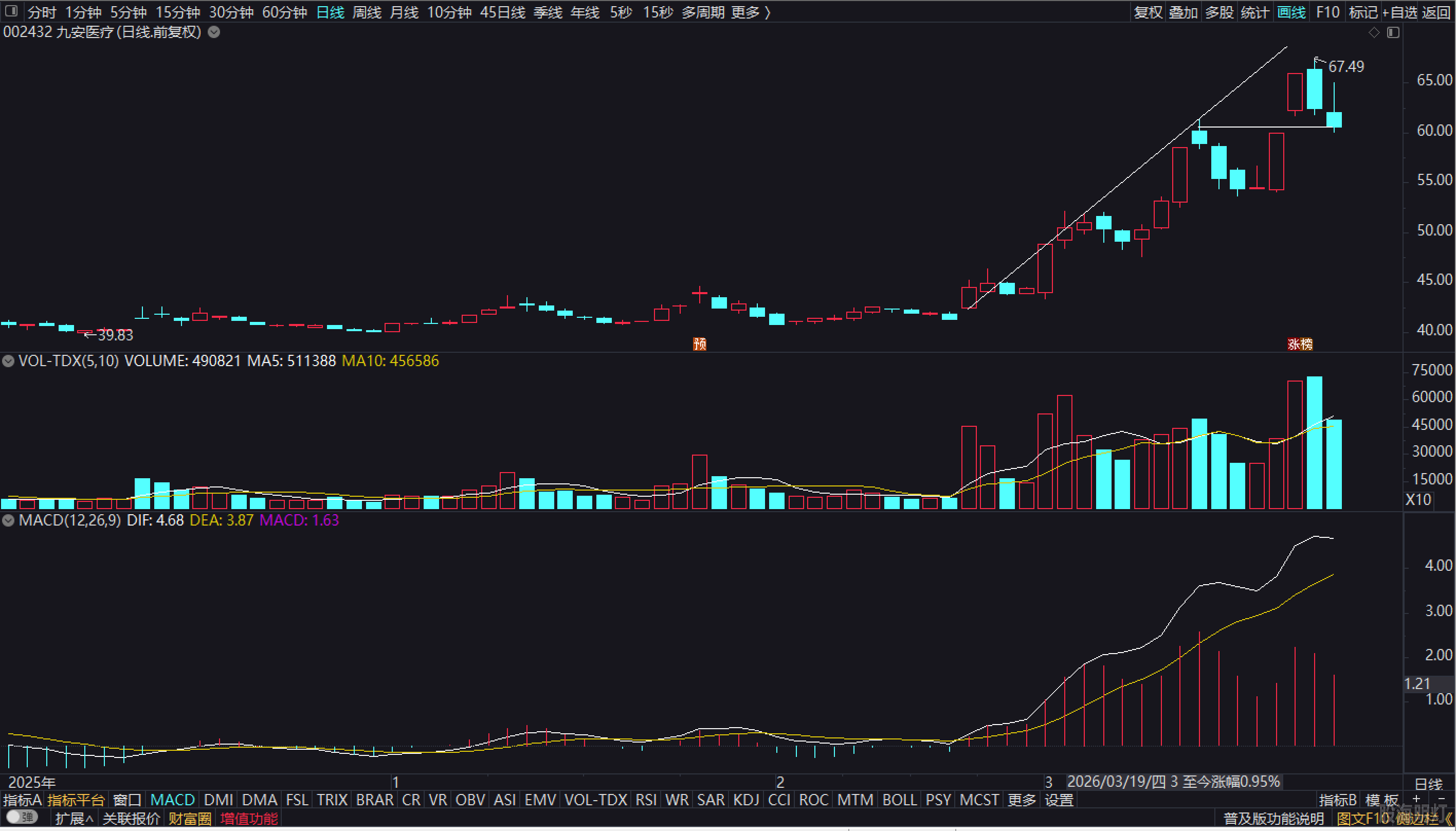Click the diamond icon above the price axis
The width and height of the screenshot is (1456, 831).
point(1374,32)
